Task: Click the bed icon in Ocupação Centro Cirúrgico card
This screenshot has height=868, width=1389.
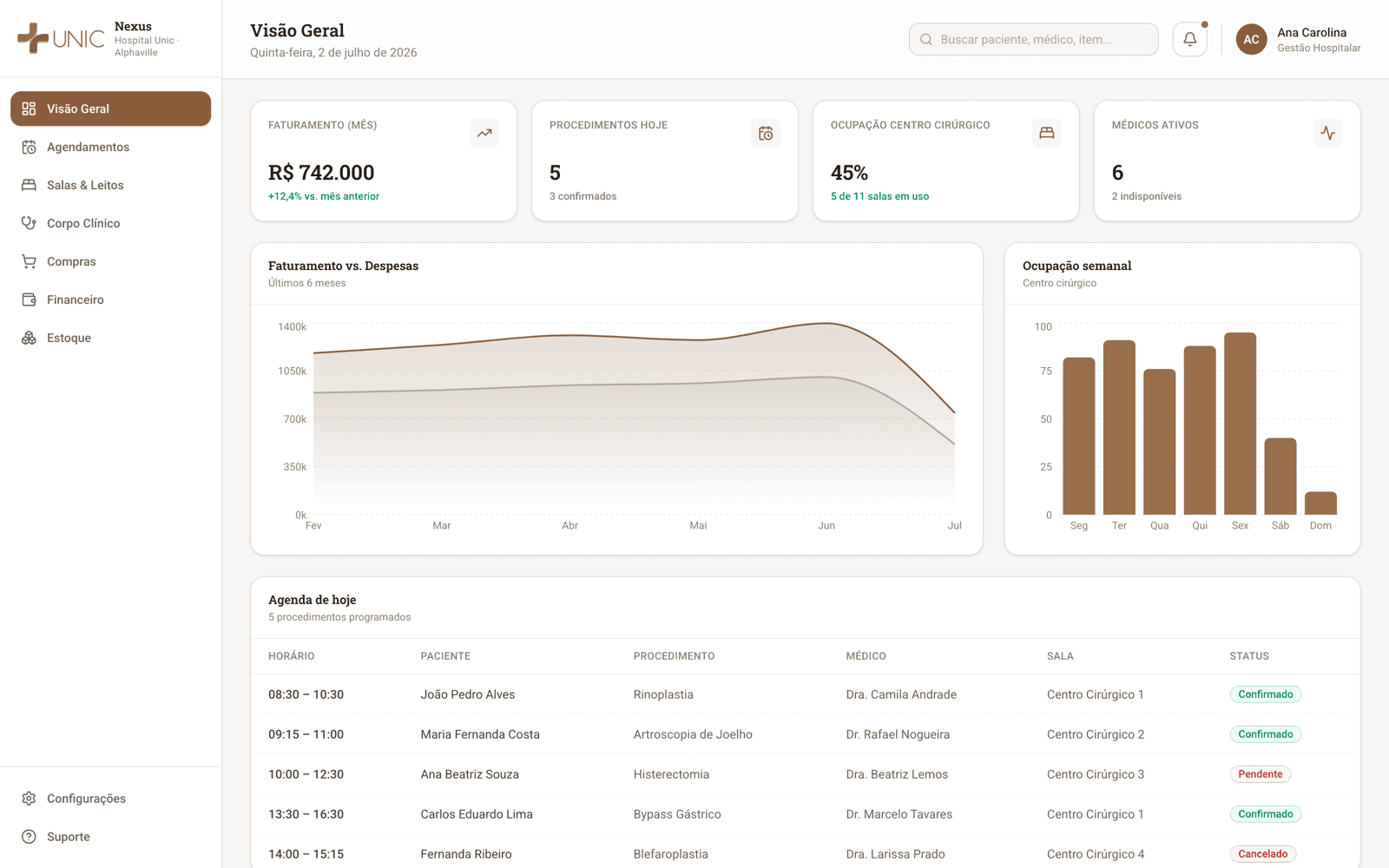Action: (1047, 133)
